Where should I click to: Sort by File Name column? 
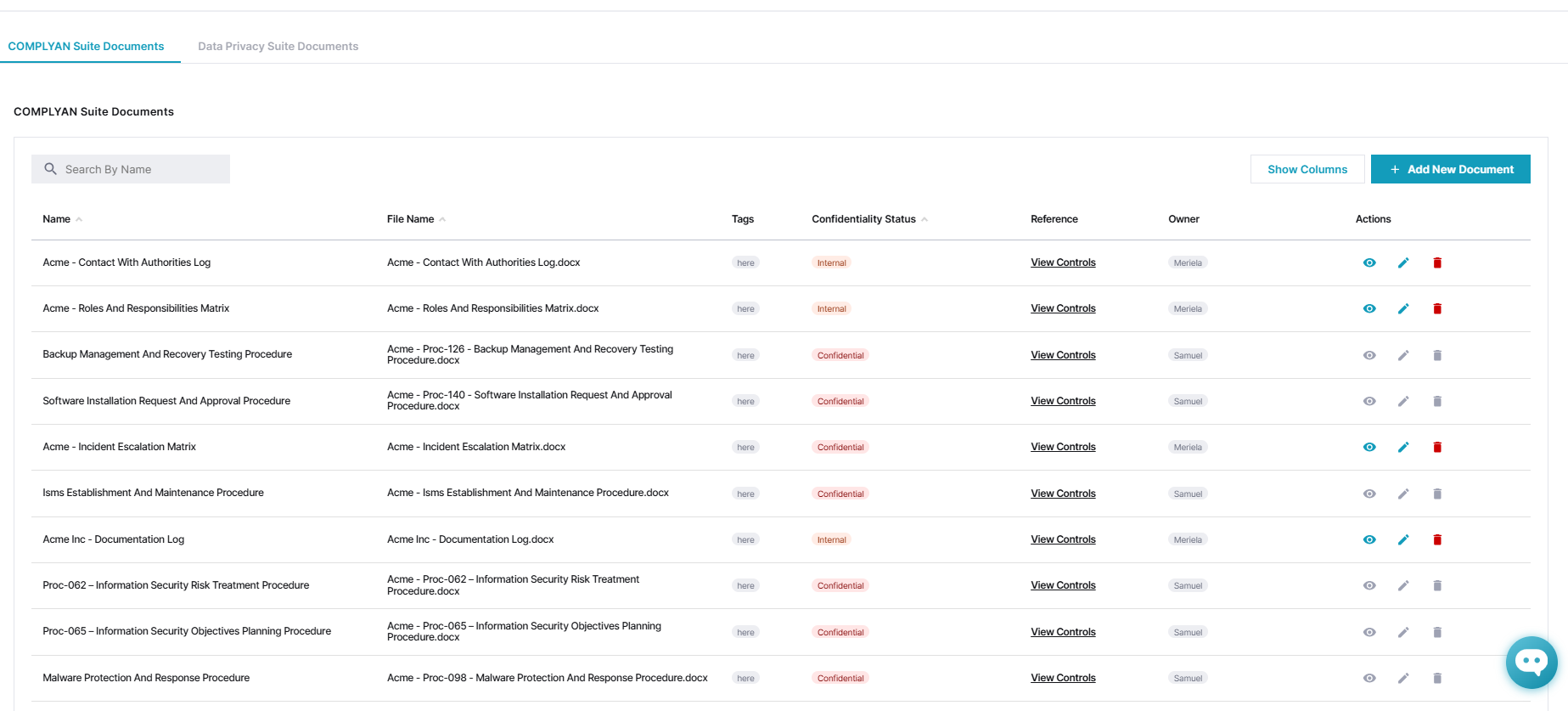pyautogui.click(x=442, y=219)
